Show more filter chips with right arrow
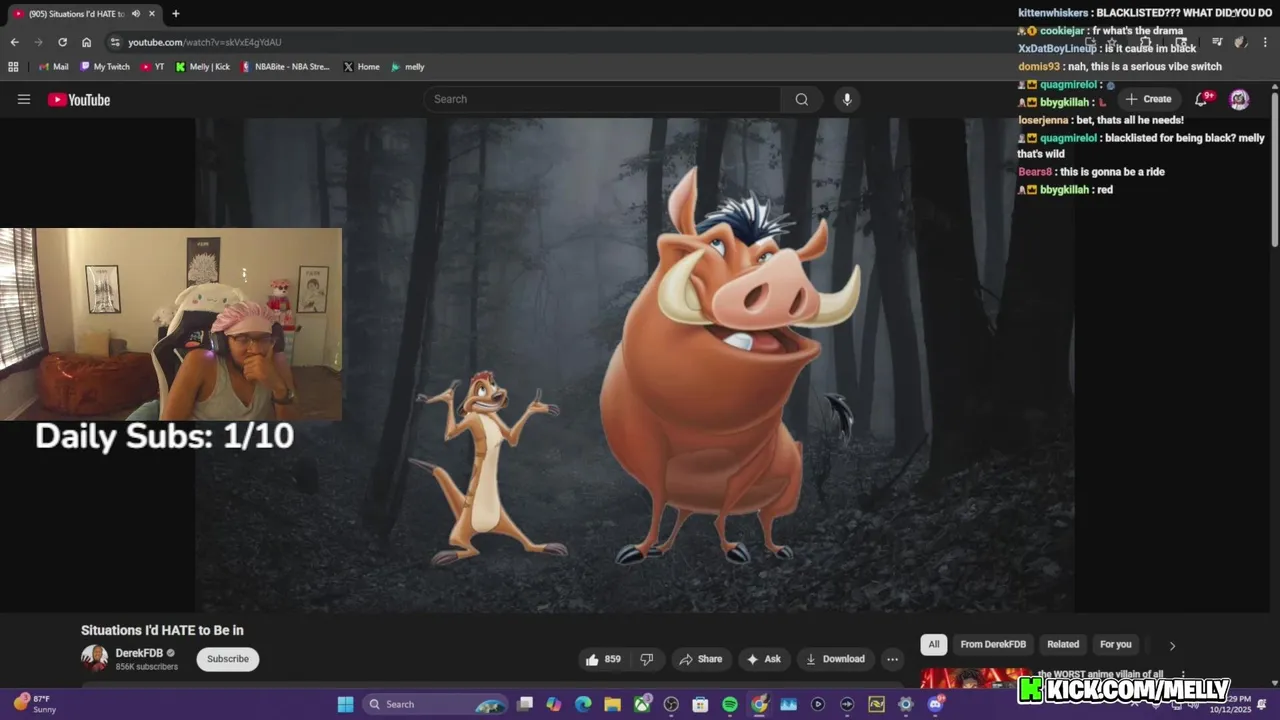This screenshot has width=1280, height=720. coord(1172,645)
